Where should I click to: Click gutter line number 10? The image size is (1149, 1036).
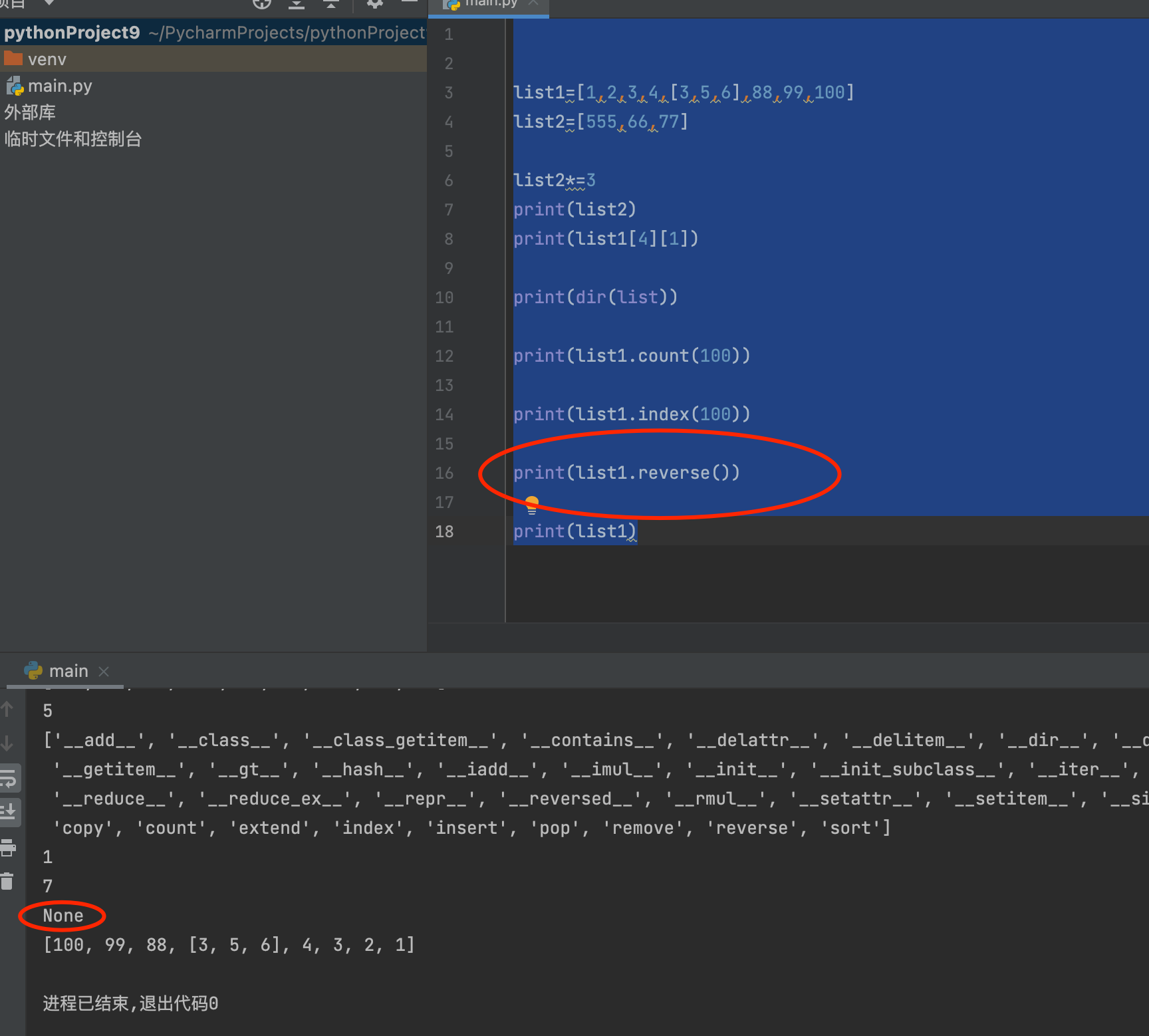(x=444, y=297)
